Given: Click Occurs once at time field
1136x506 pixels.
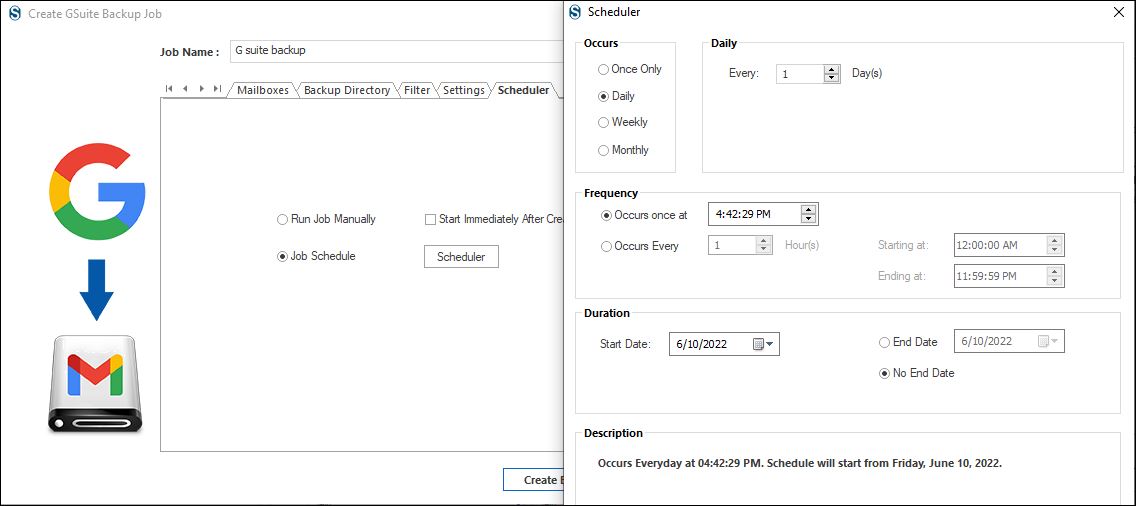Looking at the screenshot, I should click(x=755, y=215).
